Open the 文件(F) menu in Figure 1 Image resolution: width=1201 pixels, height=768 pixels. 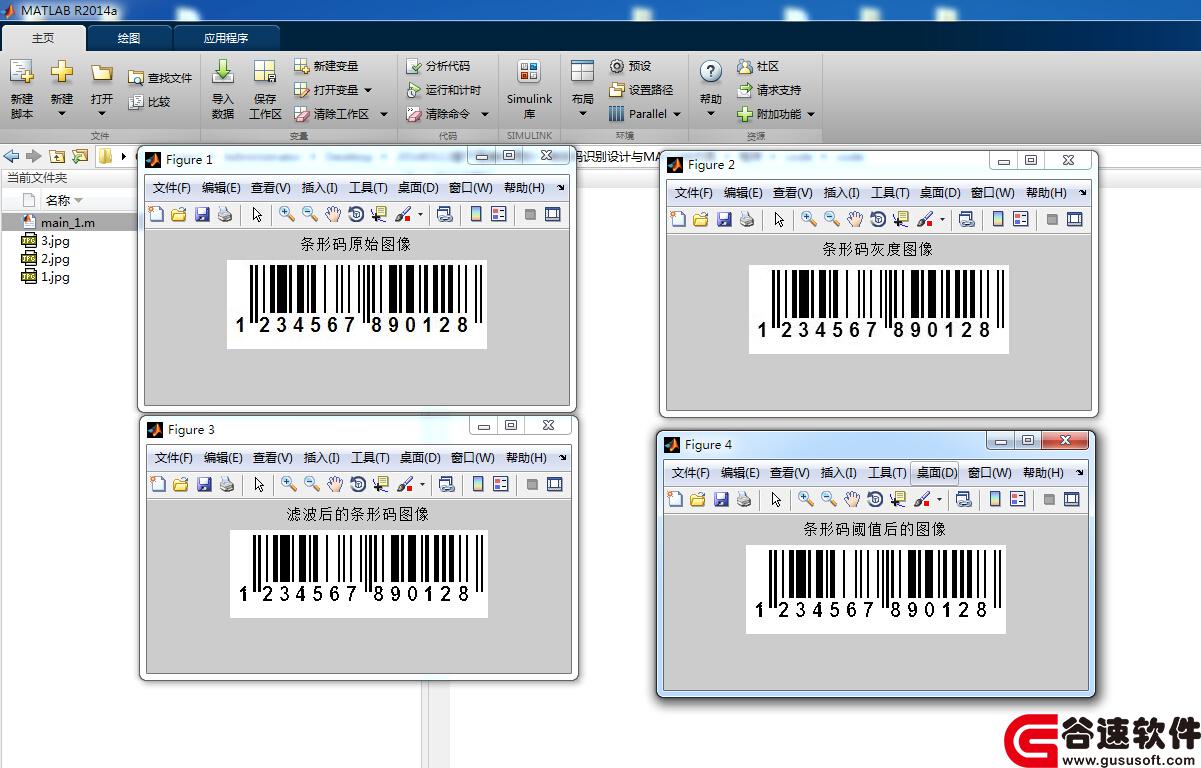(172, 187)
